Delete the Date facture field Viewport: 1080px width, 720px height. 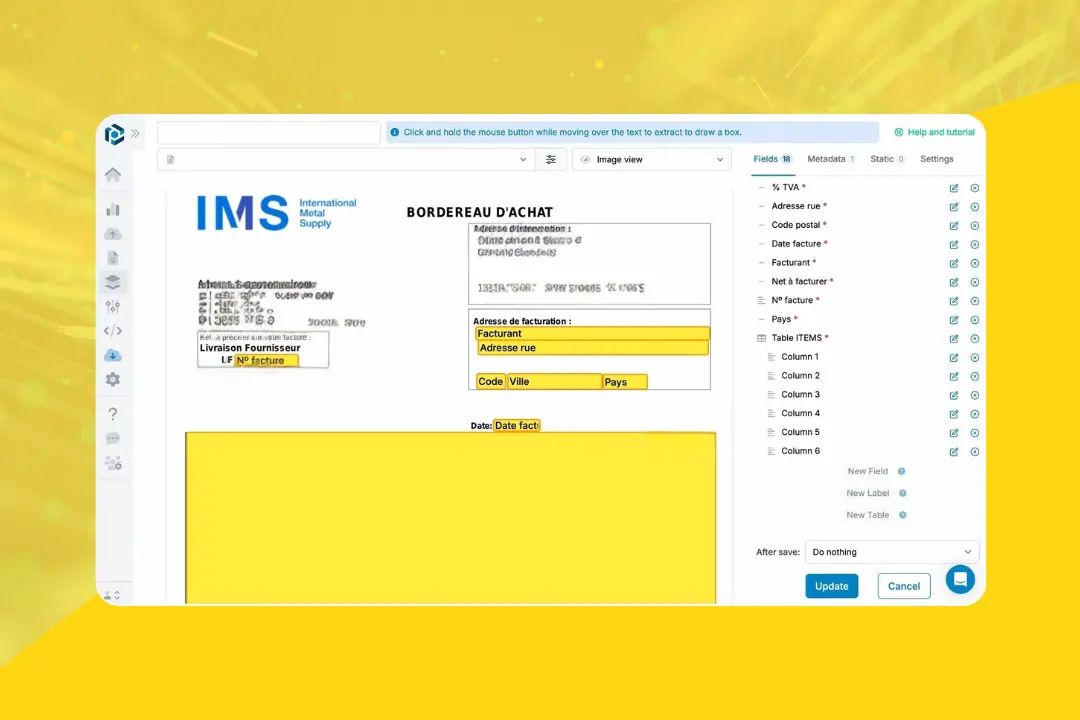click(x=975, y=245)
